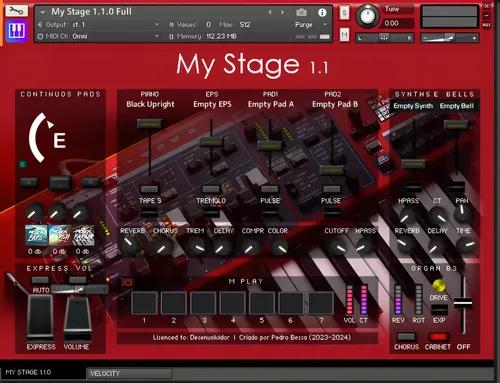The image size is (500, 383).
Task: Click M Play pad 3
Action: [x=203, y=303]
